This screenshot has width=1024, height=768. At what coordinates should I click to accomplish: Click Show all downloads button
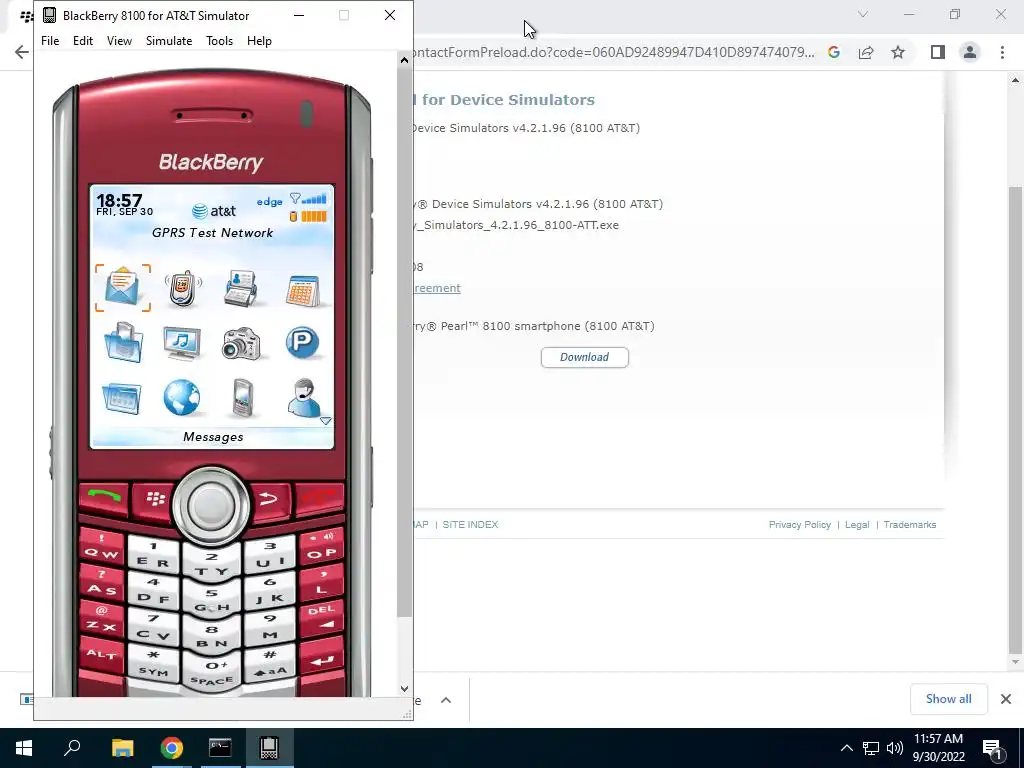pos(948,699)
